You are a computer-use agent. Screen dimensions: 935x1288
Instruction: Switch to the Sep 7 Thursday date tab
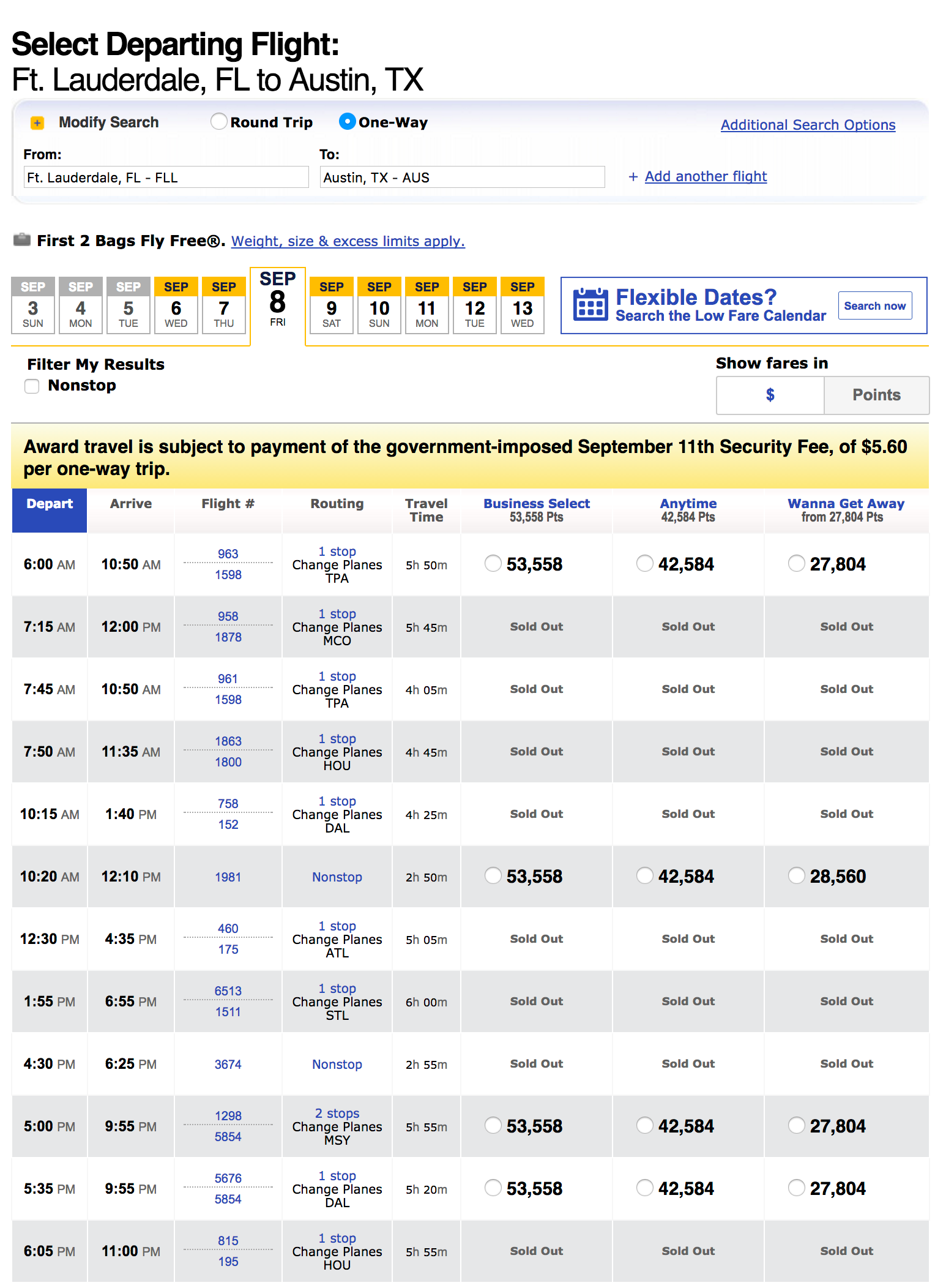(223, 305)
